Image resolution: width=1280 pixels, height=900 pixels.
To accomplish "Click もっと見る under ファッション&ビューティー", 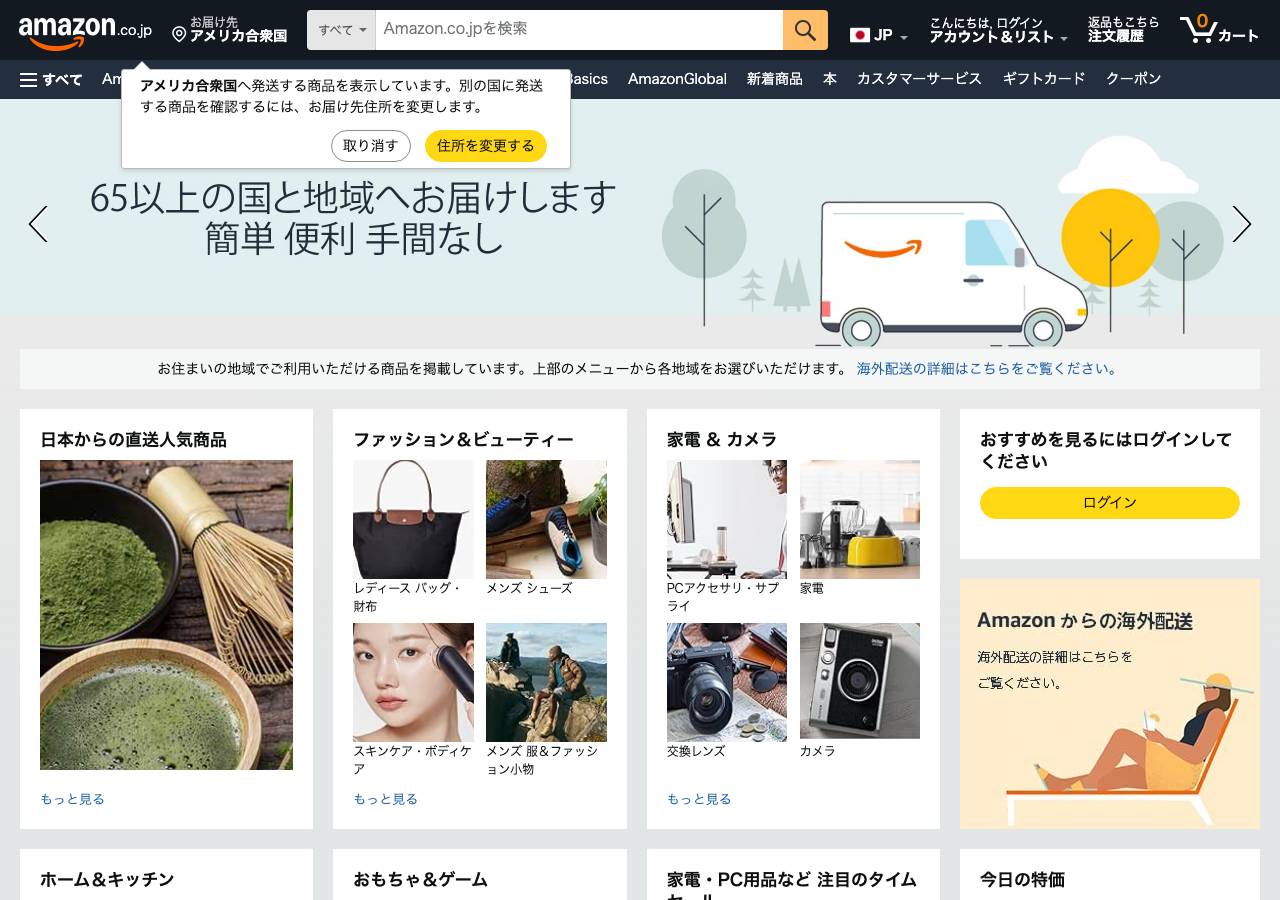I will click(x=385, y=799).
